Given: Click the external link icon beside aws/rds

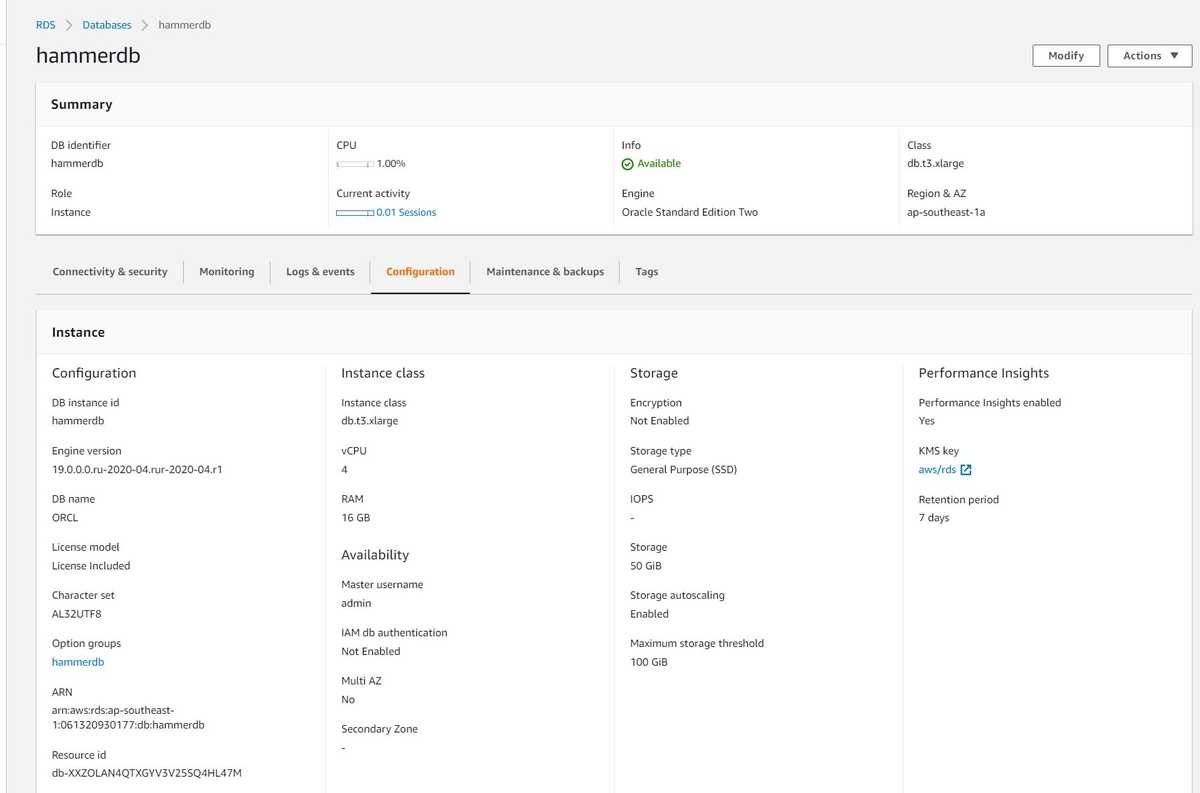Looking at the screenshot, I should tap(964, 469).
